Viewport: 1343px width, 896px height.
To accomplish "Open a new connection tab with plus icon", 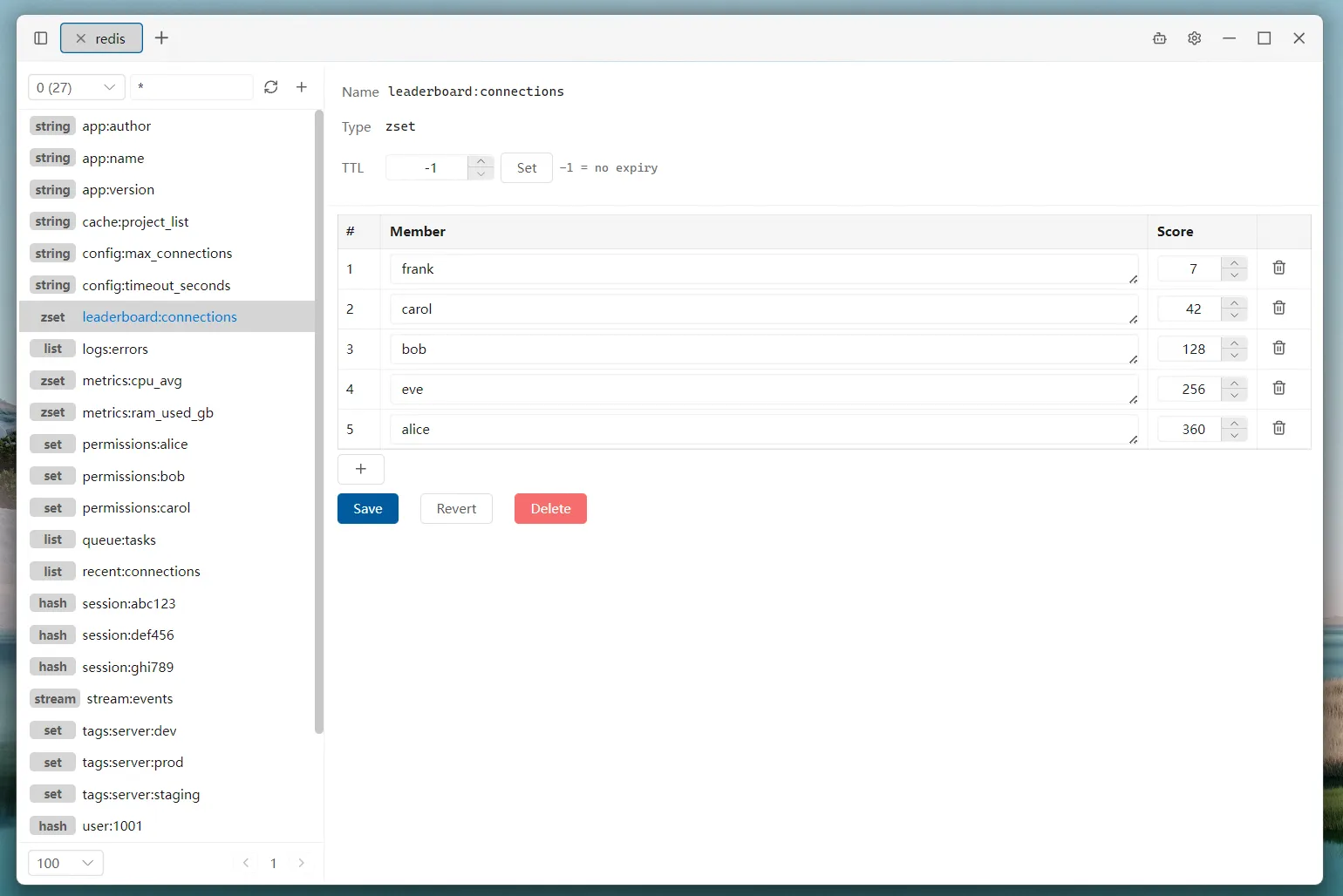I will [161, 38].
